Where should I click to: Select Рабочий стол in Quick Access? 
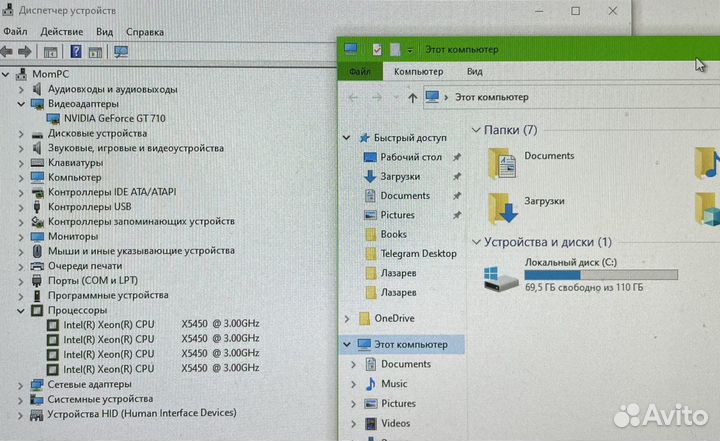click(x=410, y=157)
